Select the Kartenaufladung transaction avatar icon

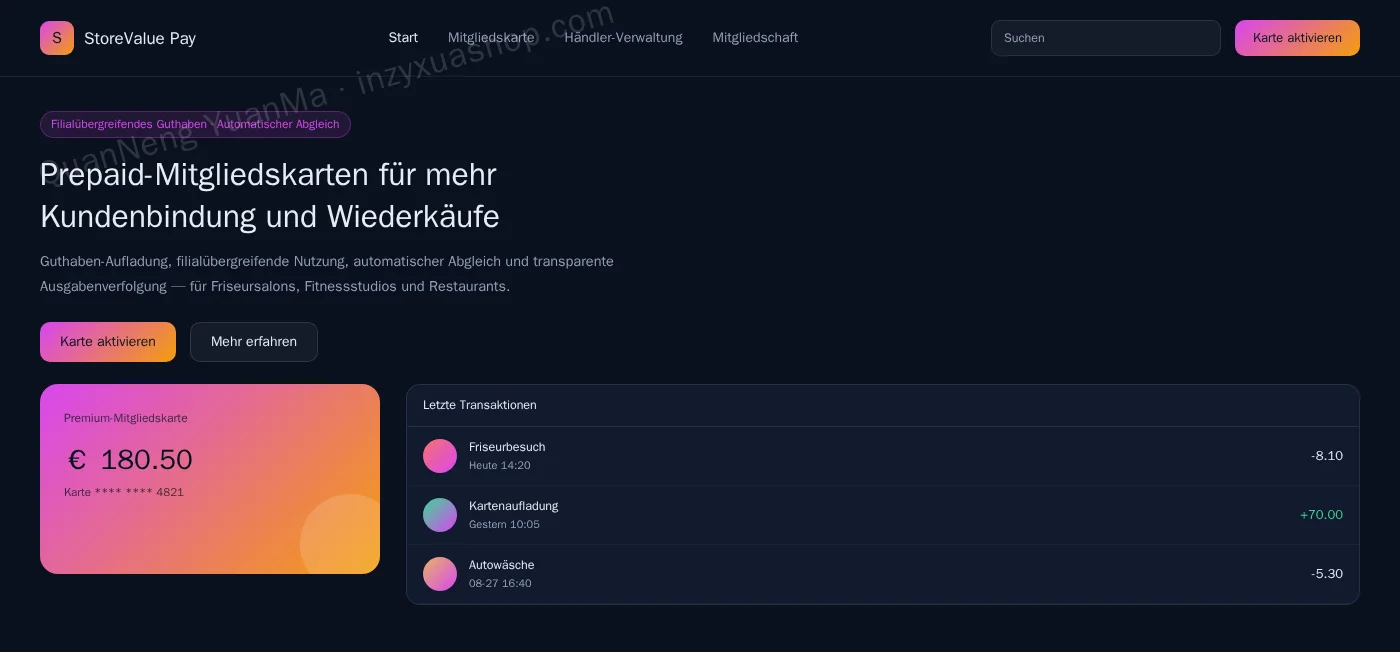(x=440, y=515)
